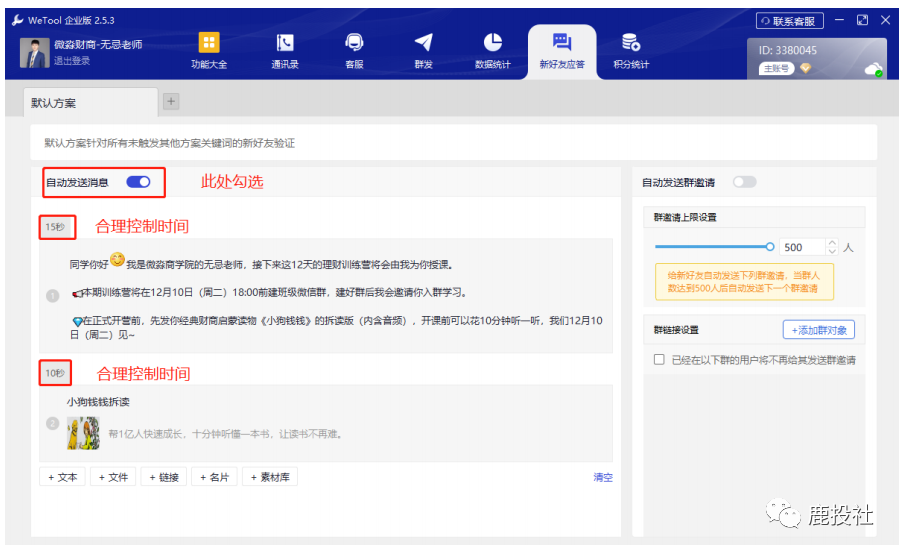Screen dimensions: 903x555
Task: Click the group invite limit slider handle
Action: pyautogui.click(x=769, y=246)
